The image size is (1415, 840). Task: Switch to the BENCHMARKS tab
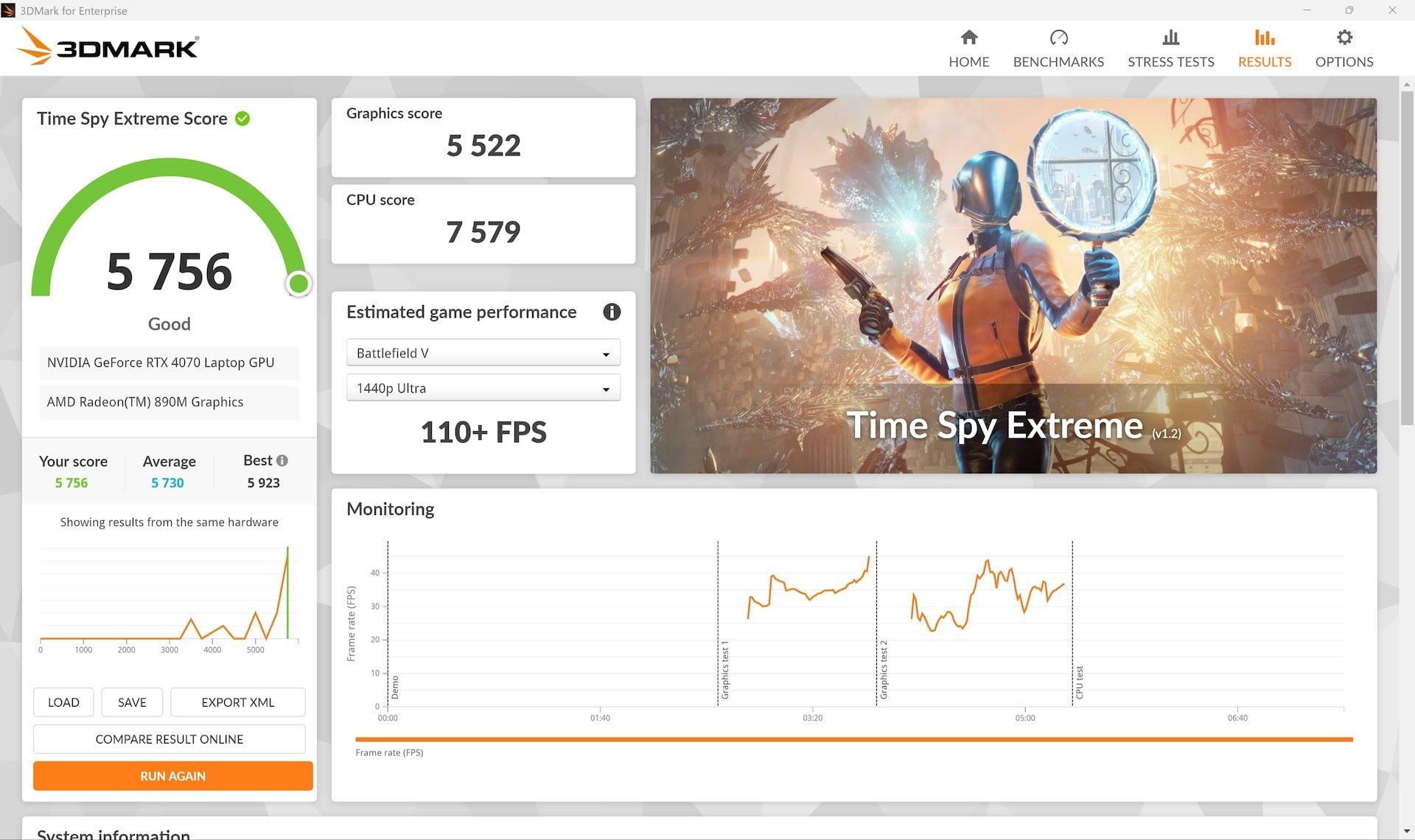[1058, 62]
